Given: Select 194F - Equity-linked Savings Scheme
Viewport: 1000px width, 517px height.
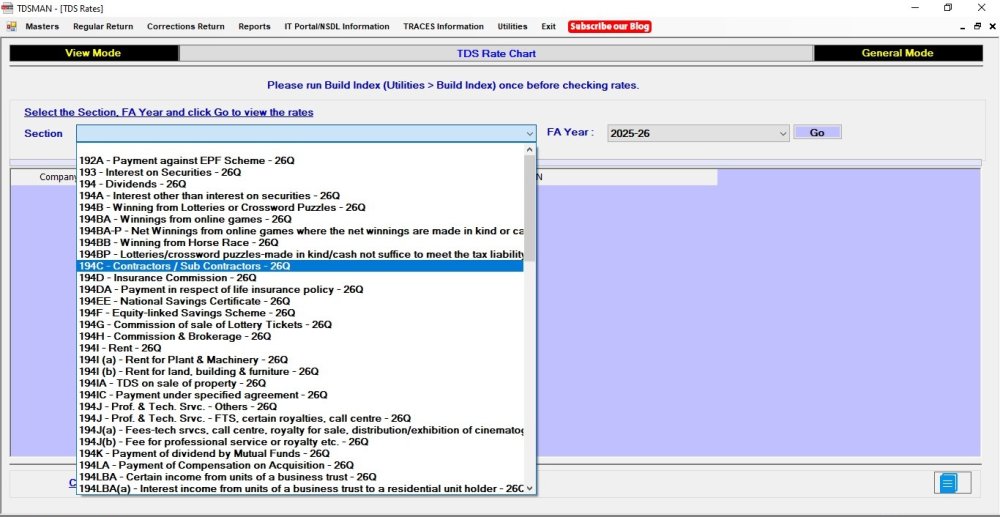Looking at the screenshot, I should tap(300, 313).
